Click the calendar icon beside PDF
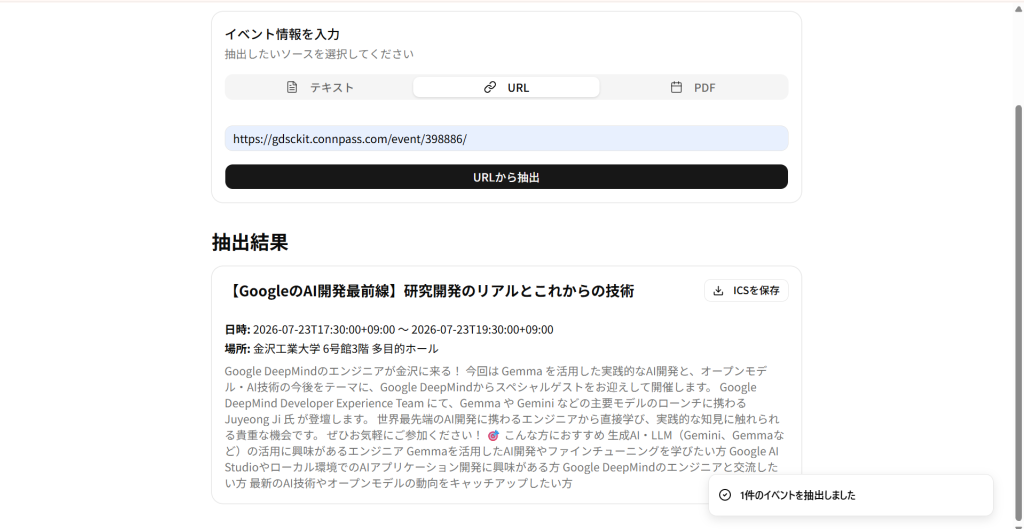The image size is (1024, 529). (677, 87)
